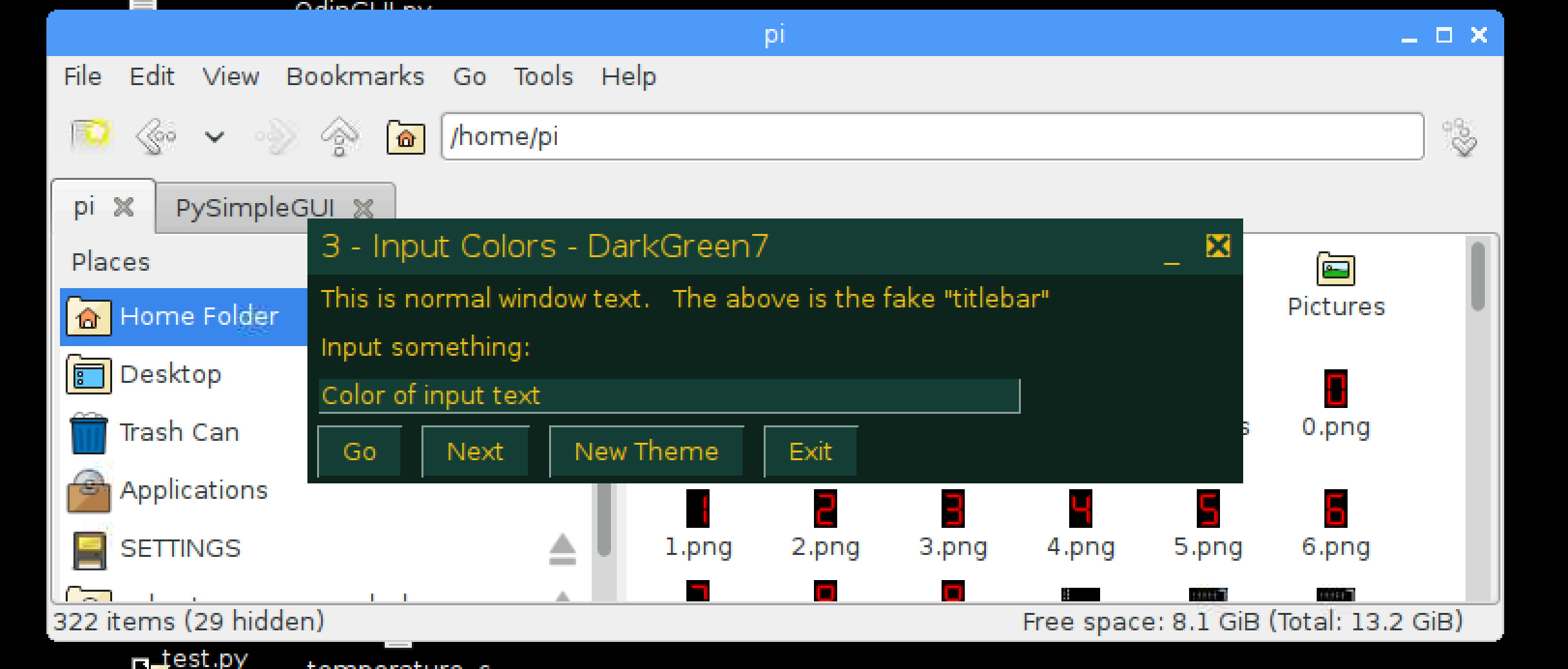1568x669 pixels.
Task: Open the navigation history dropdown arrow
Action: [x=214, y=137]
